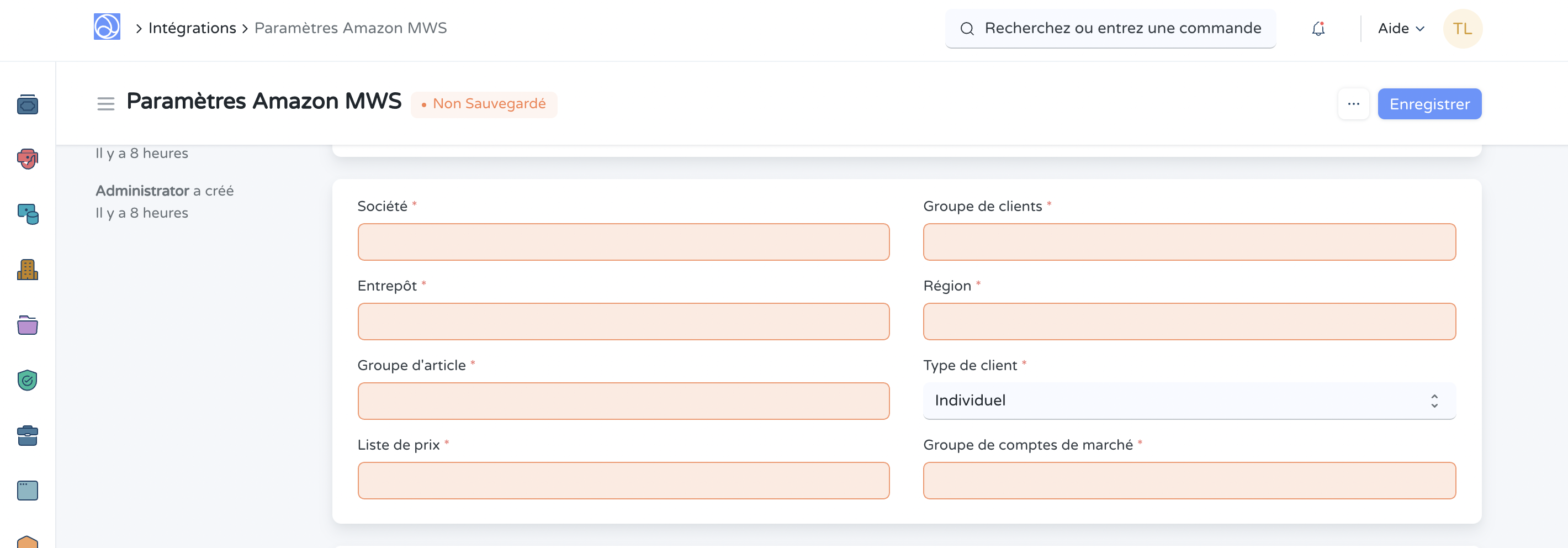Open the window-shaped icon in sidebar
The width and height of the screenshot is (1568, 548).
[28, 490]
